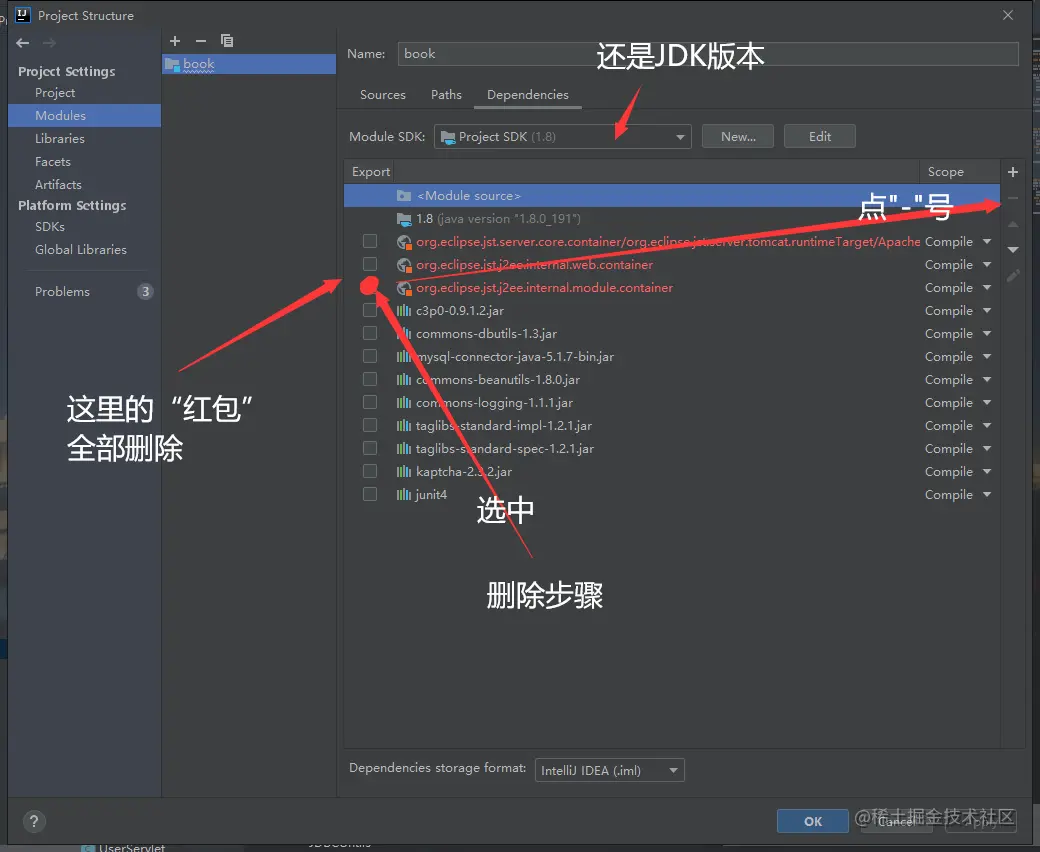1040x852 pixels.
Task: Open Dependencies storage format dropdown
Action: point(610,770)
